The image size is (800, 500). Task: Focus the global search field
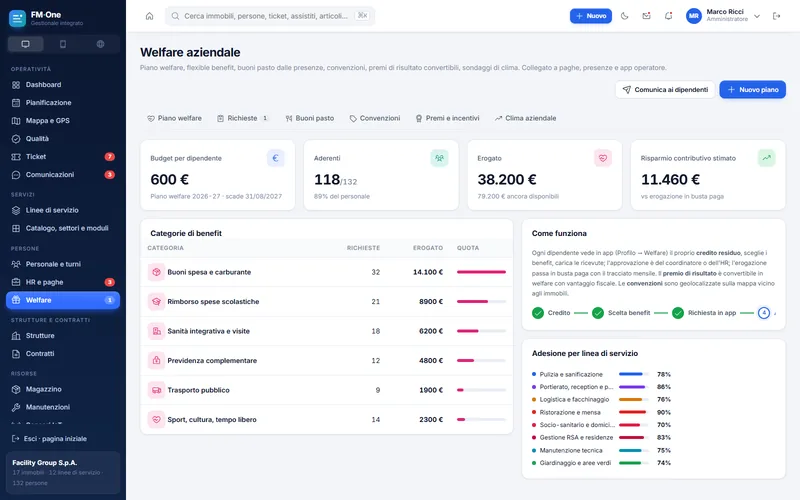pos(270,16)
